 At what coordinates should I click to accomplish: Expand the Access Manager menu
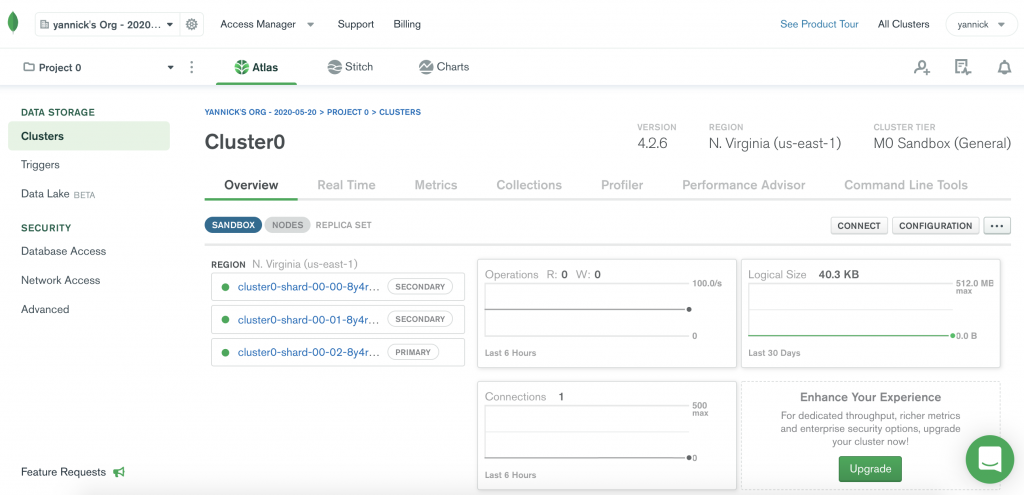(x=267, y=24)
